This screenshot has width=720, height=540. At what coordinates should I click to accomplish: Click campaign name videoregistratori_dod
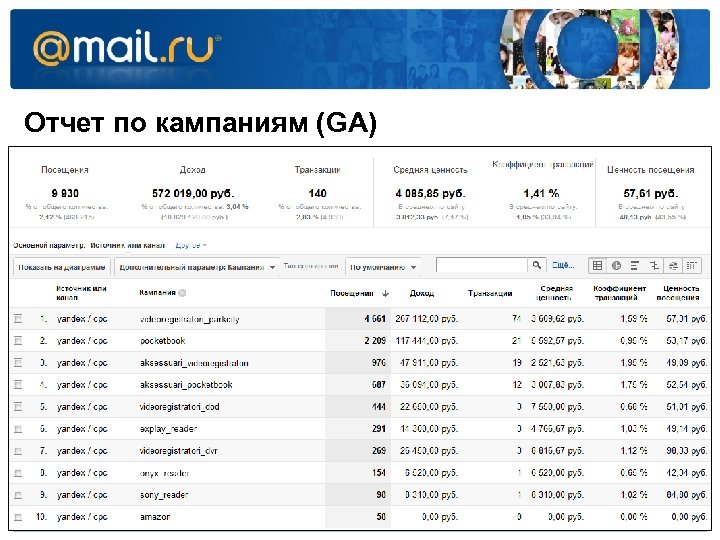(180, 407)
